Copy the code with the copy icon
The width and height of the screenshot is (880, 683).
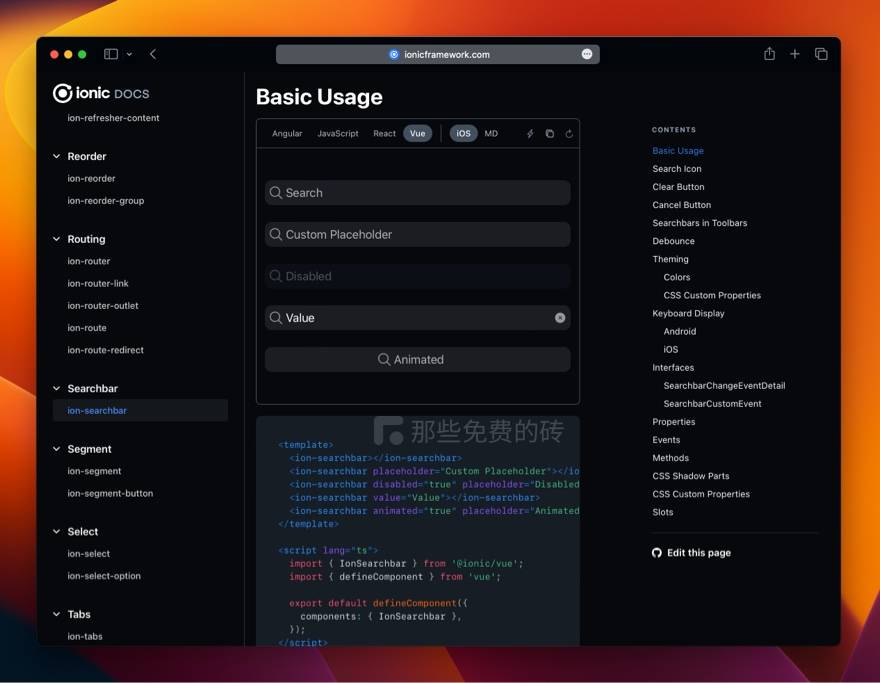pyautogui.click(x=549, y=134)
